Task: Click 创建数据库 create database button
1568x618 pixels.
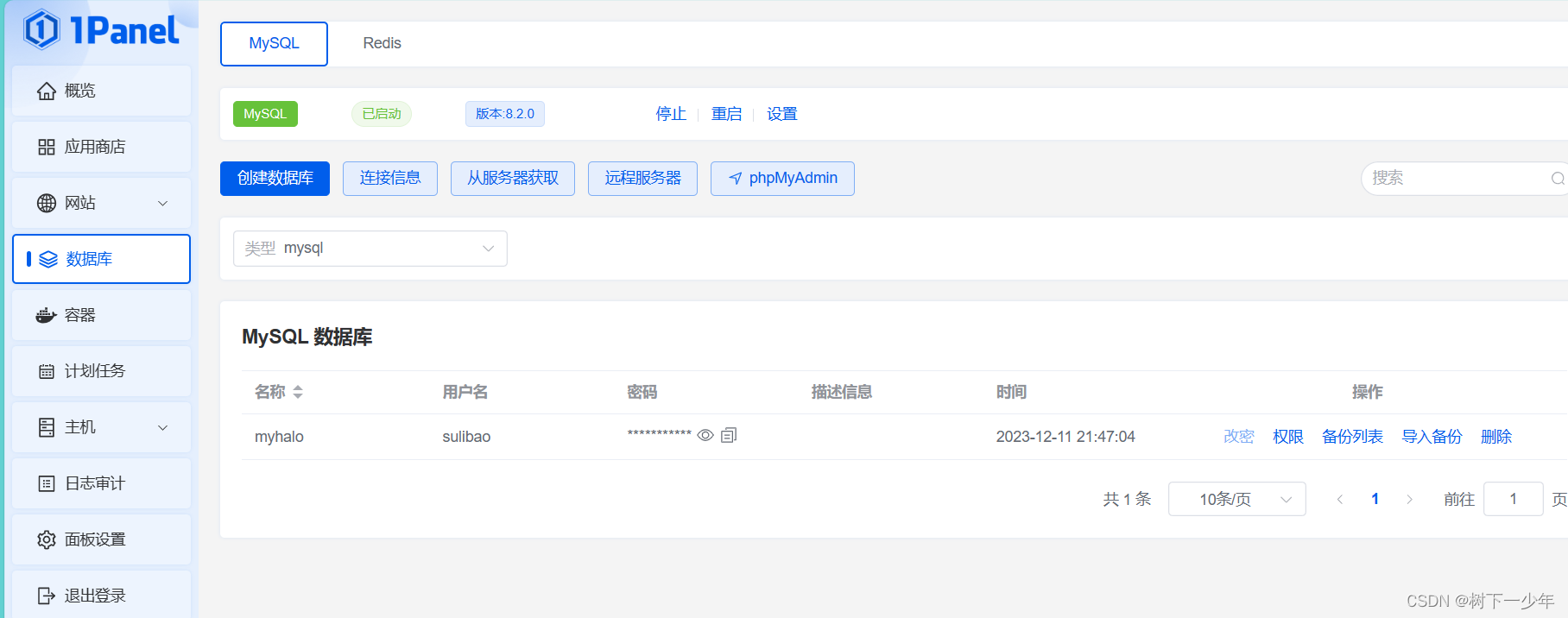Action: point(275,179)
